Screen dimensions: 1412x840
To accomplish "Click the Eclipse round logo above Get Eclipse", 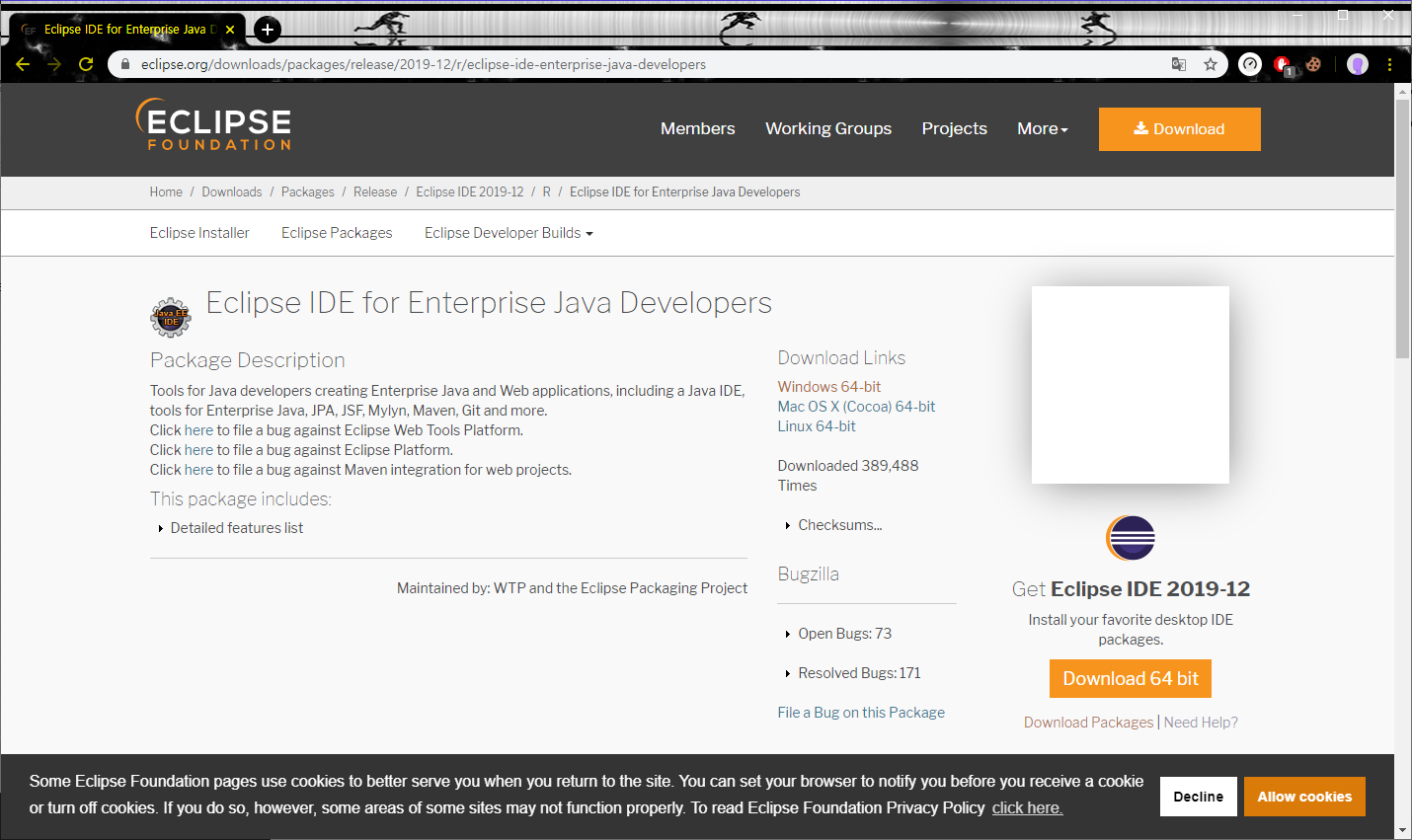I will [1131, 538].
